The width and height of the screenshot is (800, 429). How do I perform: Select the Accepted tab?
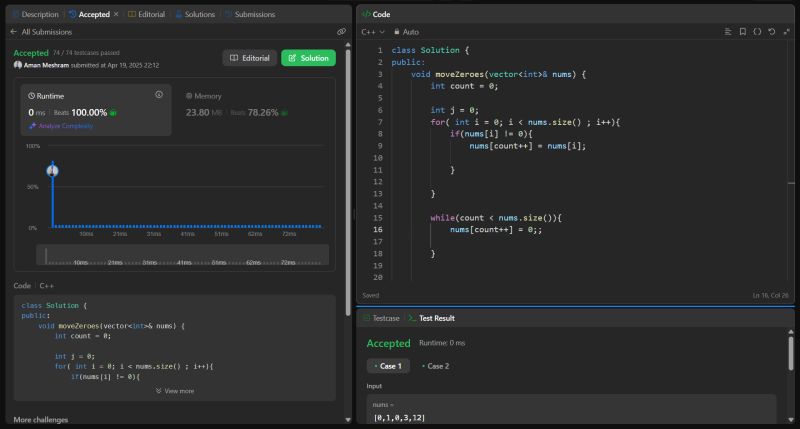tap(89, 14)
